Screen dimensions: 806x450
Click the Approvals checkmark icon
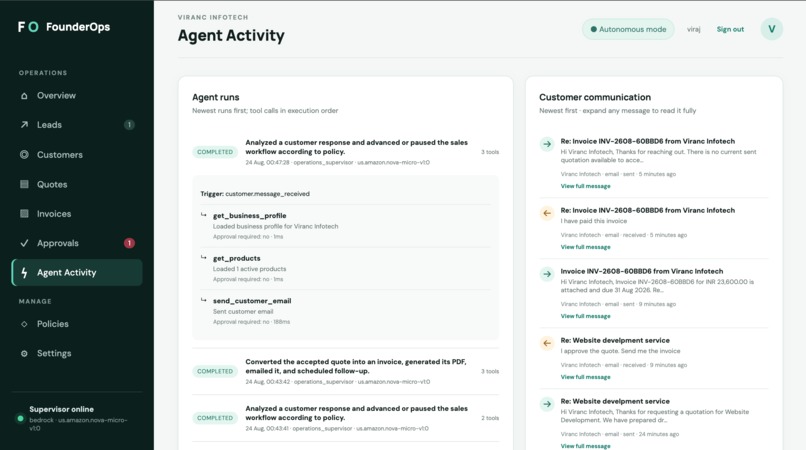tap(24, 243)
